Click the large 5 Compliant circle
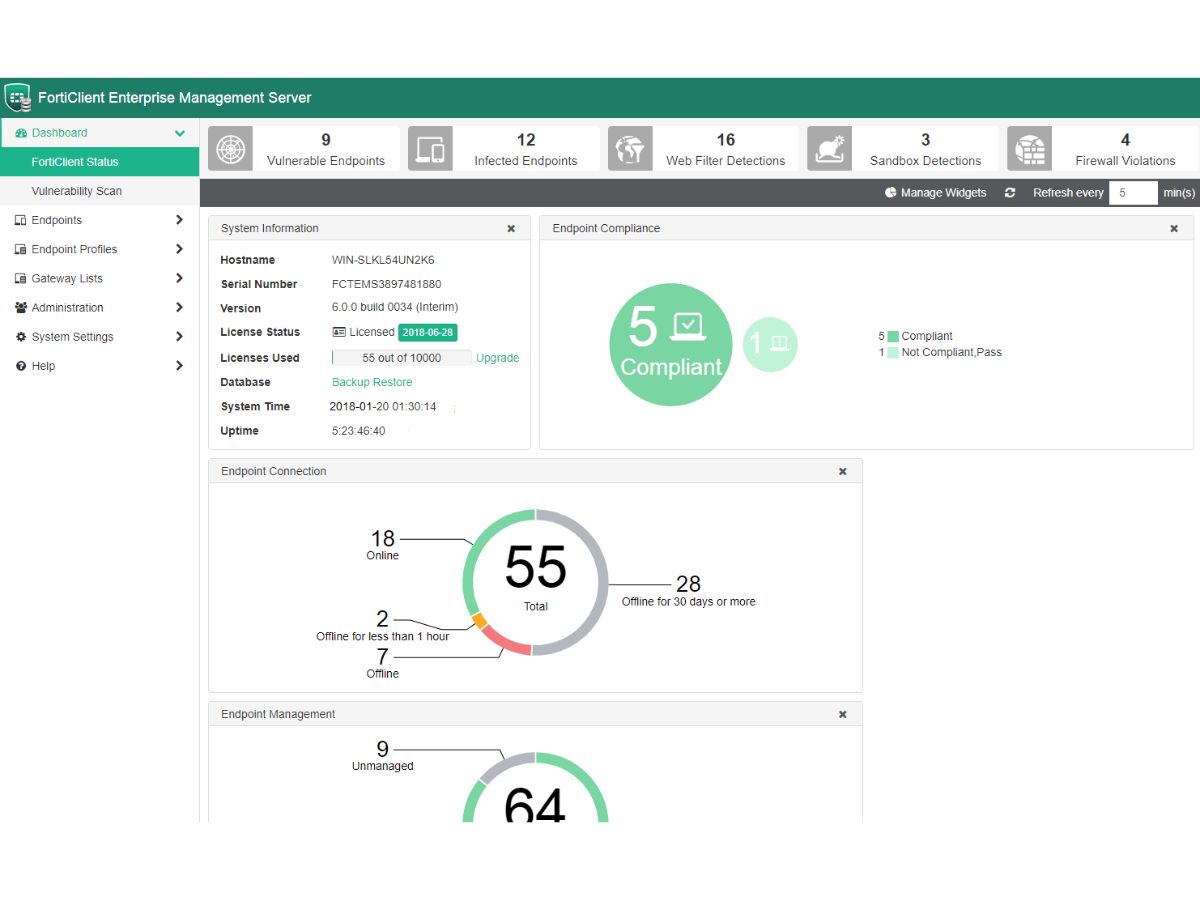 (671, 345)
